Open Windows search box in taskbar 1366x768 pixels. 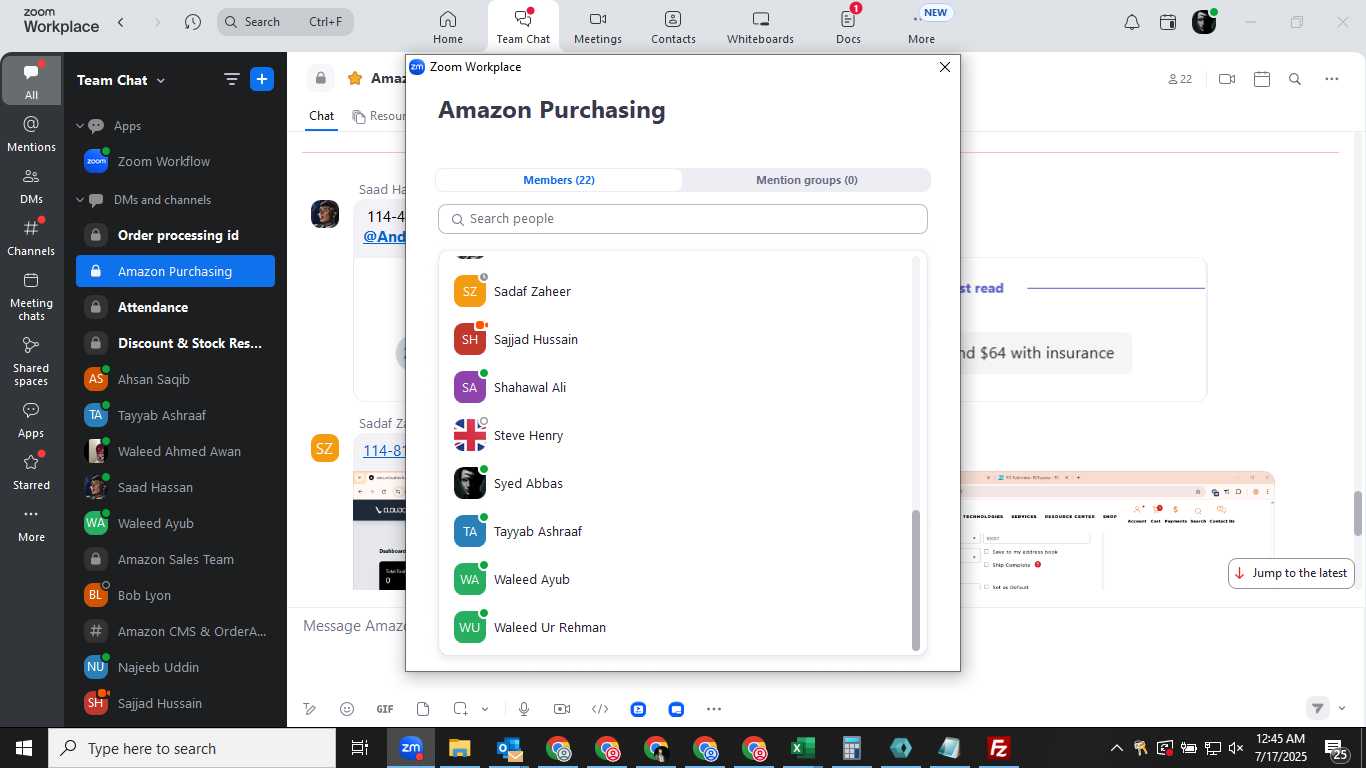(192, 748)
